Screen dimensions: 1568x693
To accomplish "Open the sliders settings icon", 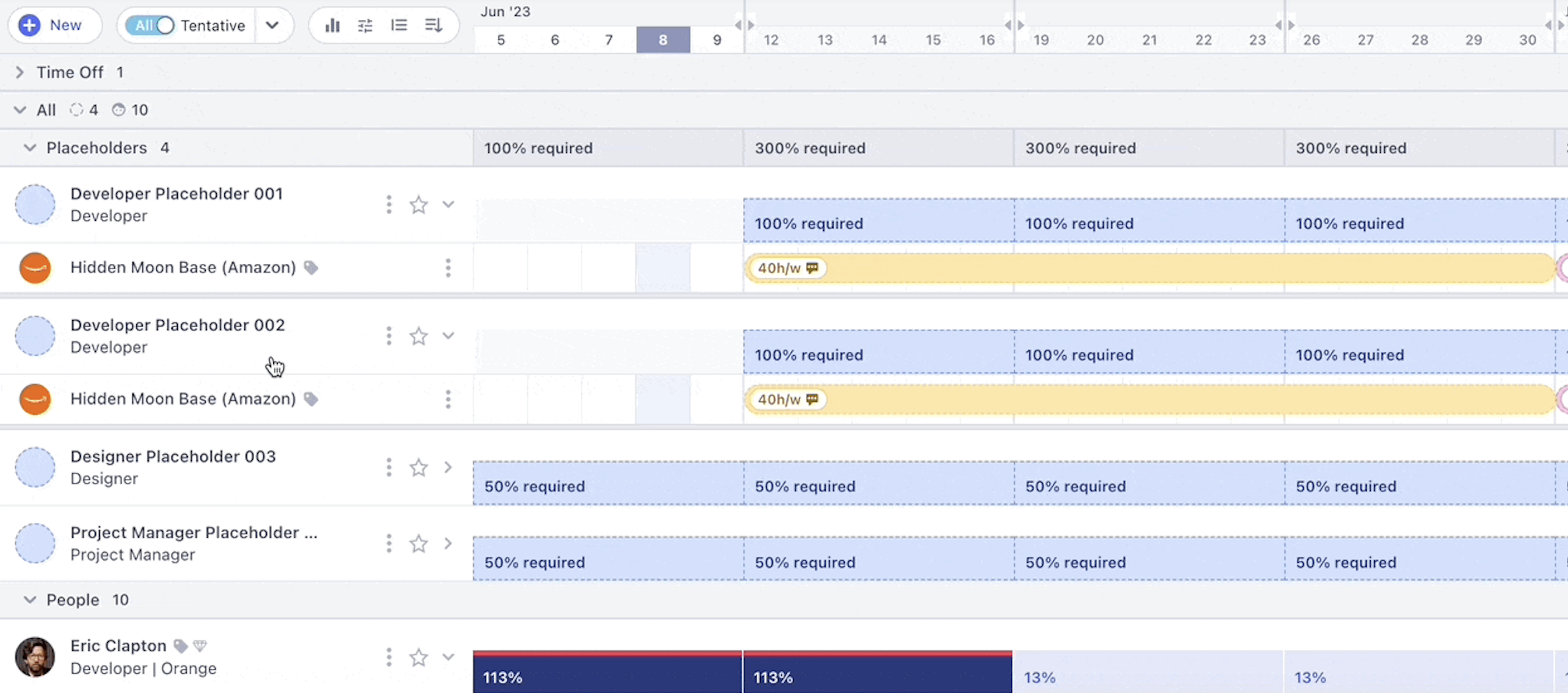I will click(365, 25).
